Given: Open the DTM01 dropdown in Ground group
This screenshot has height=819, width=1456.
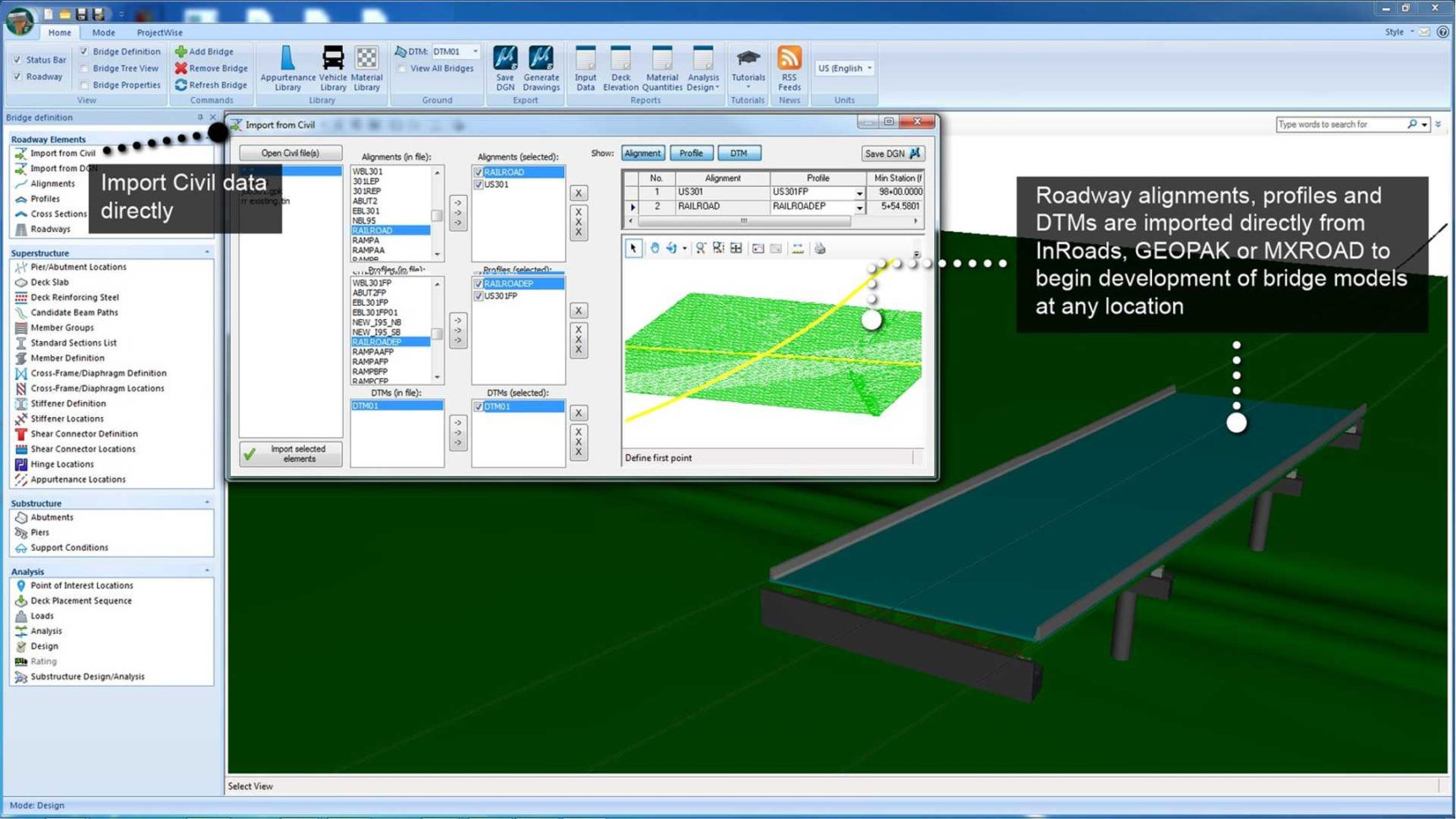Looking at the screenshot, I should point(474,51).
